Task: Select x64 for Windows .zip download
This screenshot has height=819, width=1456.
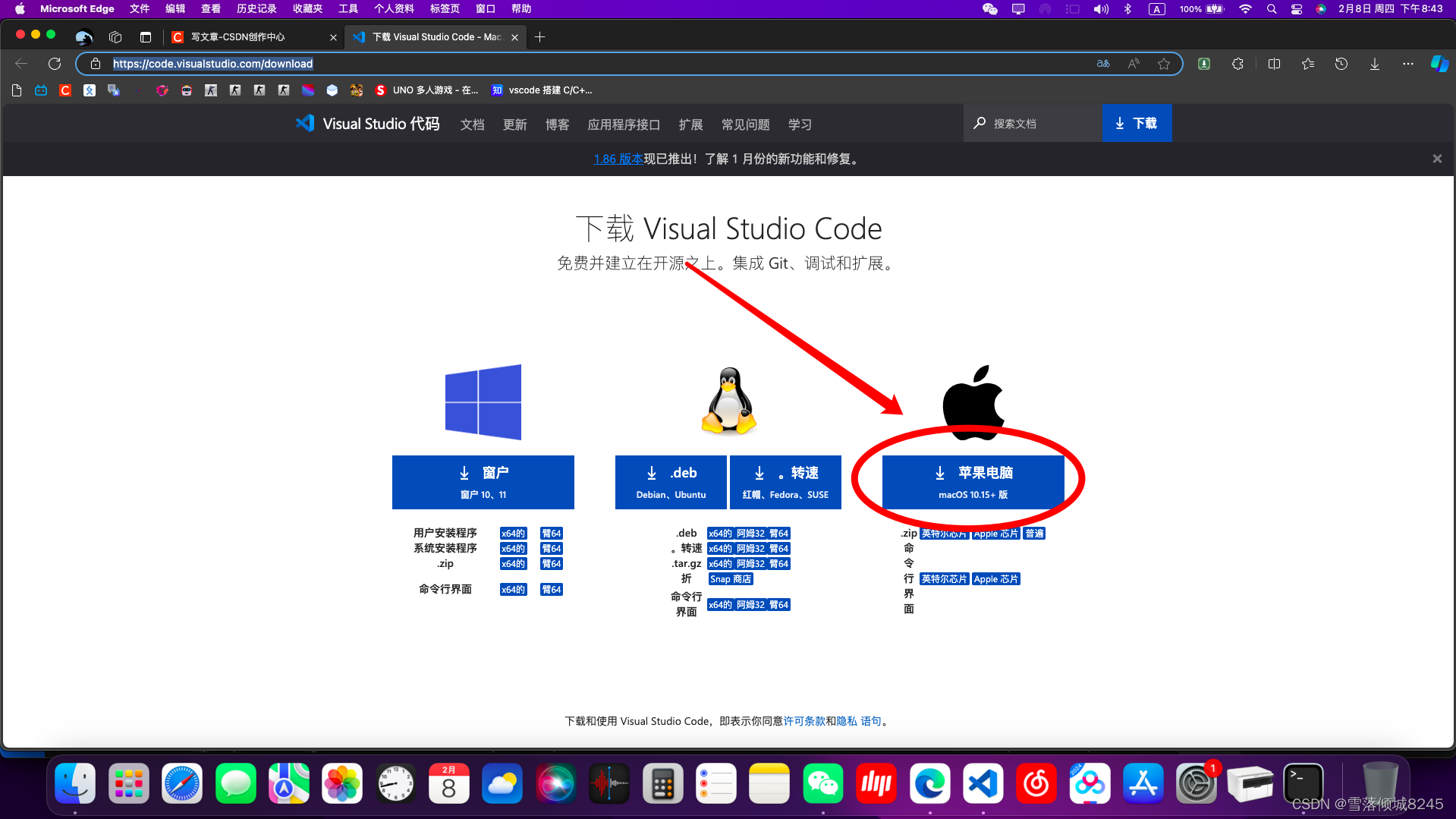Action: (x=513, y=564)
